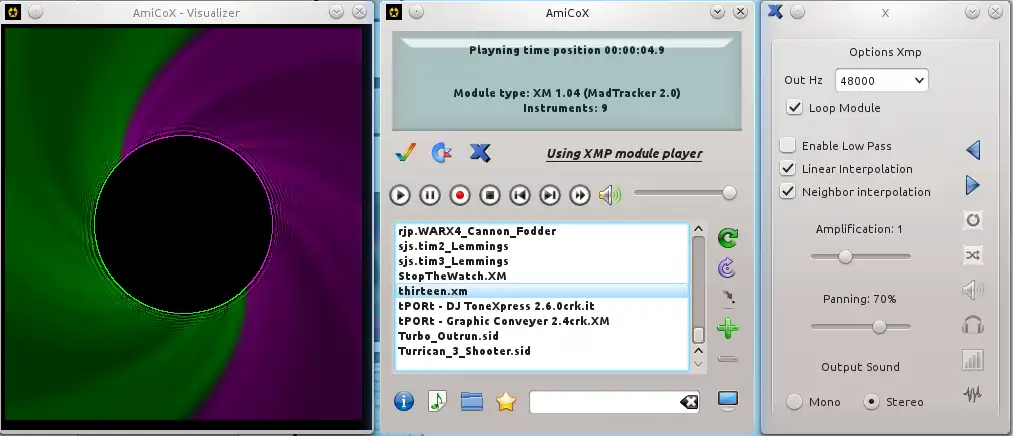Viewport: 1013px width, 436px height.
Task: Click the up arrow at the playlist scrollbar top
Action: 698,229
